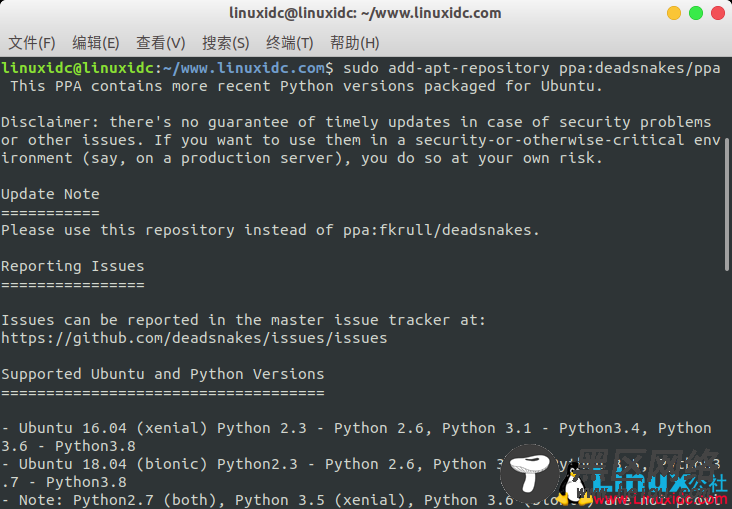The height and width of the screenshot is (509, 732).
Task: Click the github.com/deadsnakes/issues/issues URL
Action: pos(194,338)
